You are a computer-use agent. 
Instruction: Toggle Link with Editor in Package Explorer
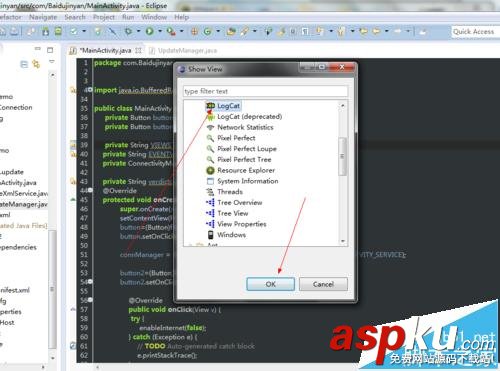point(36,64)
